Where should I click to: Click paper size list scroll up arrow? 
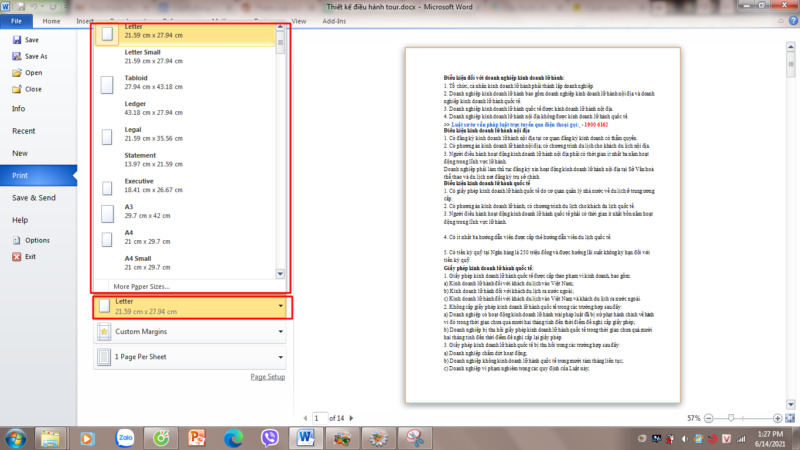pos(280,27)
